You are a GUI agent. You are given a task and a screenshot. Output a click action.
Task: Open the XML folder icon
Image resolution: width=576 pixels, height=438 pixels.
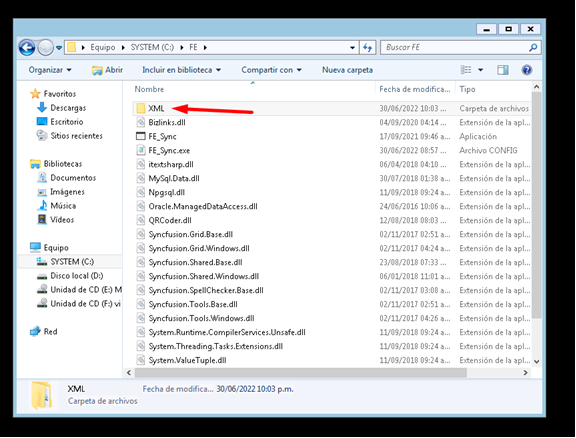tap(141, 108)
